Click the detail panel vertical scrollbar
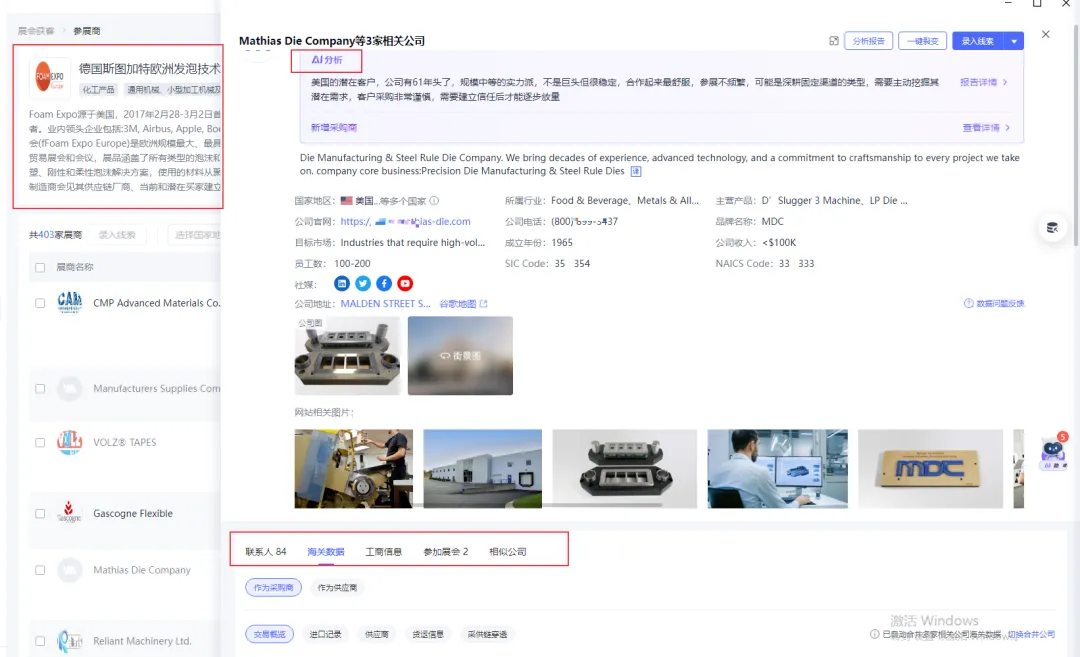The height and width of the screenshot is (657, 1080). click(x=1076, y=134)
